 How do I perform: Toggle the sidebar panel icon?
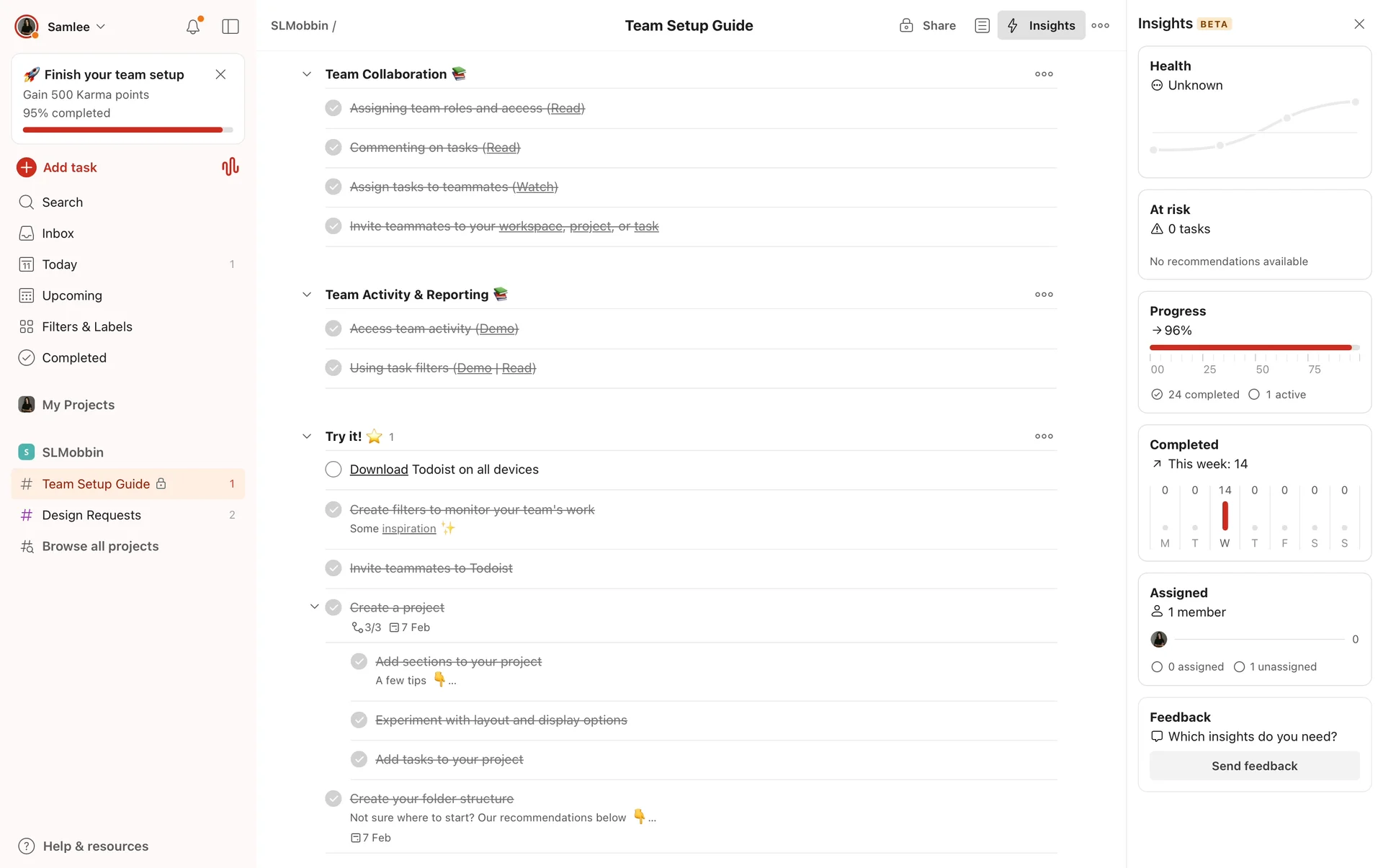[230, 27]
